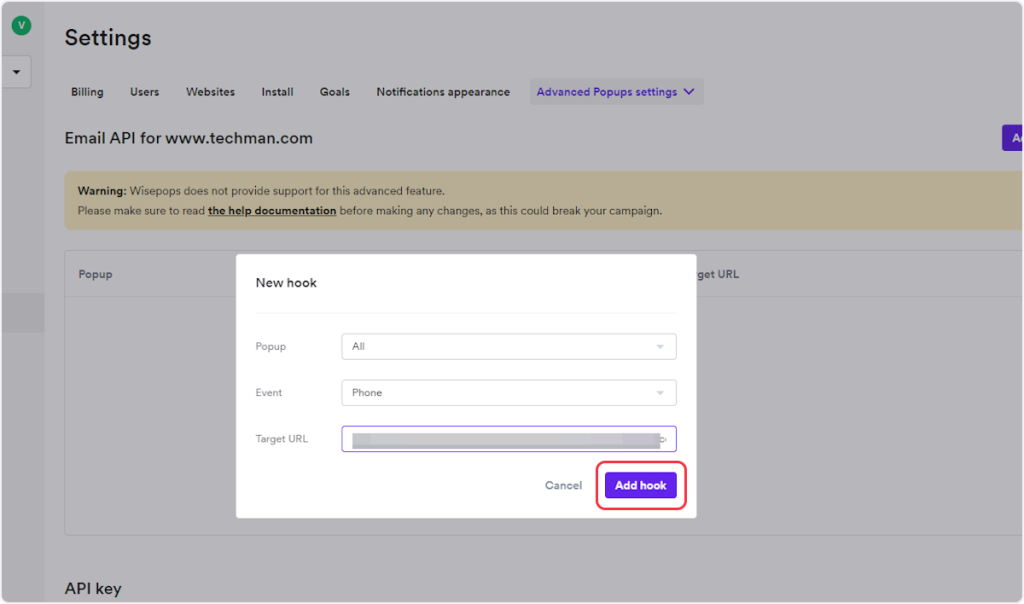Click the small icon inside Target URL field
The height and width of the screenshot is (604, 1024).
tap(663, 439)
